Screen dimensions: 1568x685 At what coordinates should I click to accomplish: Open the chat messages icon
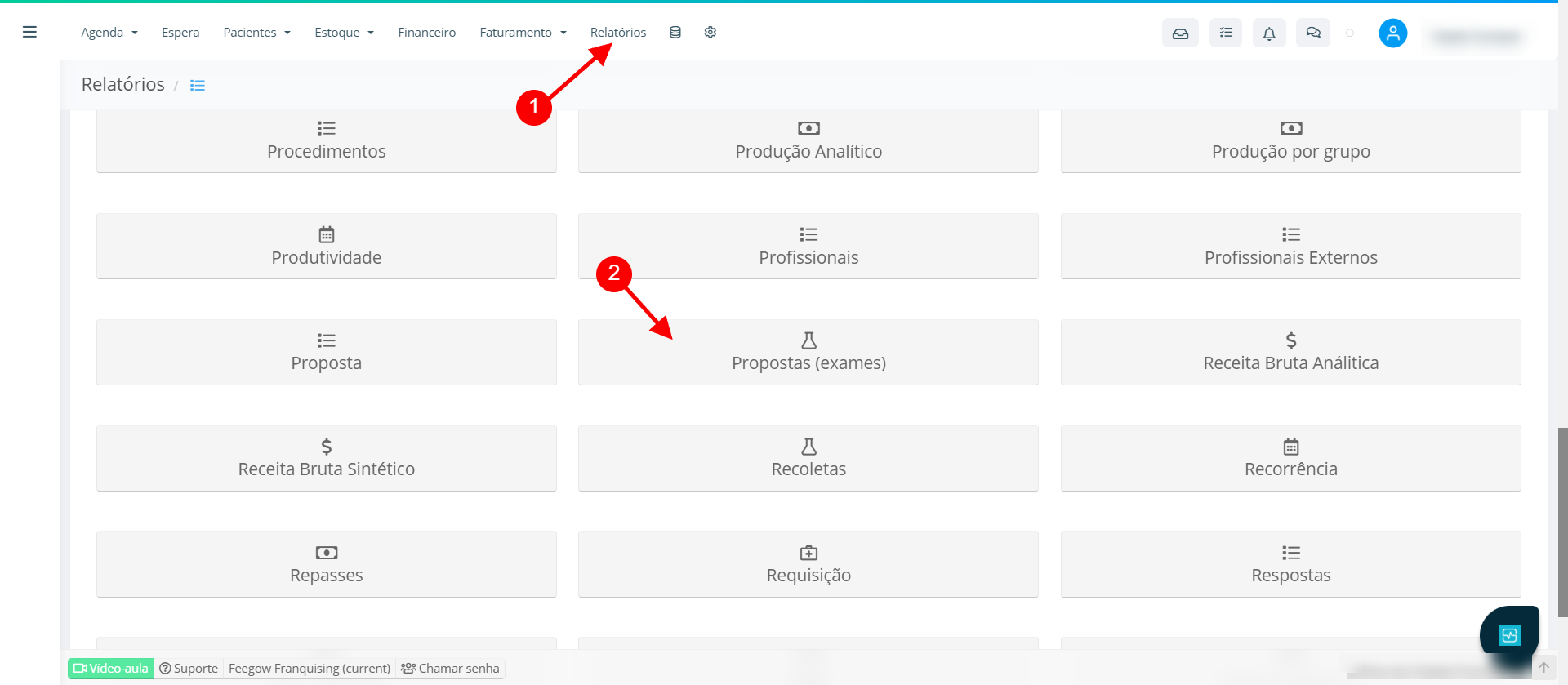point(1313,33)
